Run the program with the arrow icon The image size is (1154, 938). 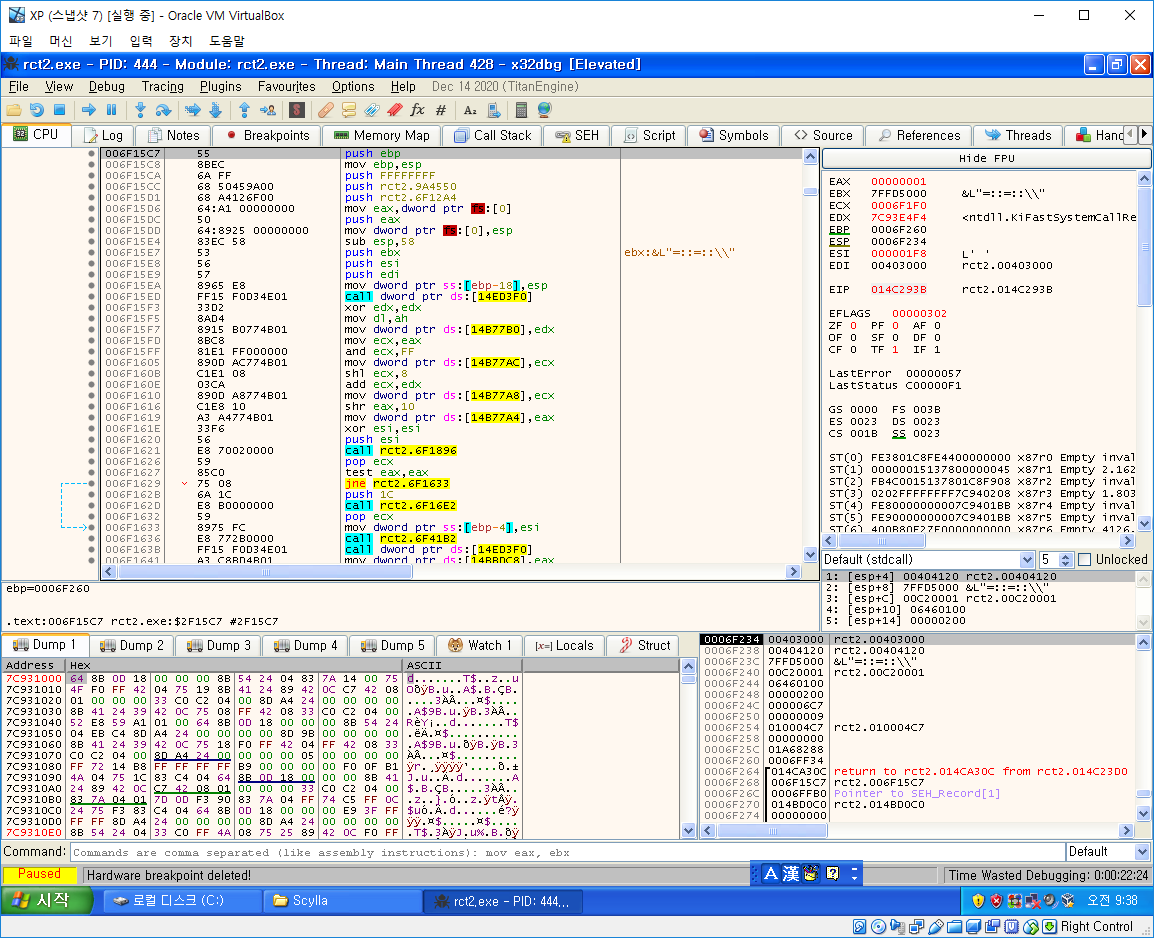(x=89, y=110)
